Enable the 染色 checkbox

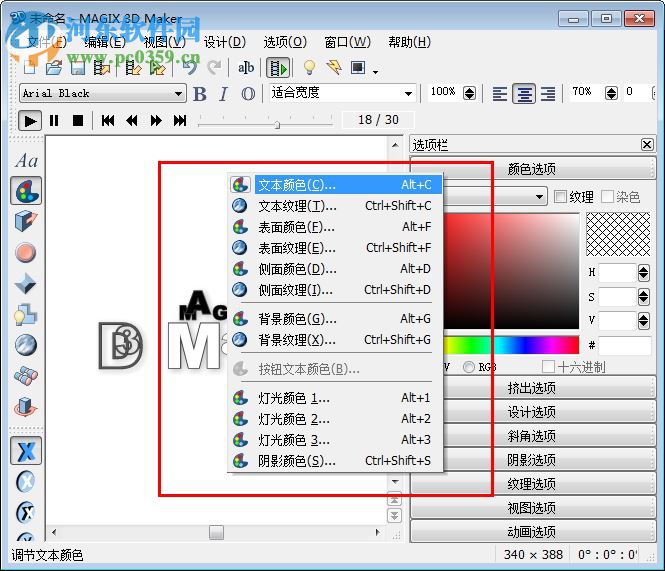(x=607, y=196)
